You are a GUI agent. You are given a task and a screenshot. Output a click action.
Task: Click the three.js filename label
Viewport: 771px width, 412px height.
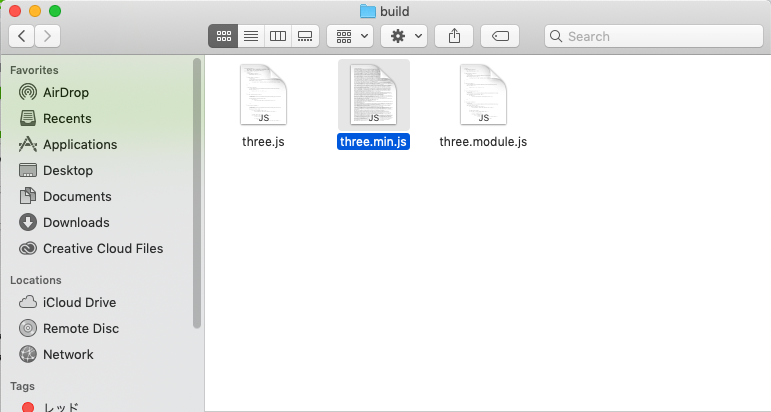264,142
